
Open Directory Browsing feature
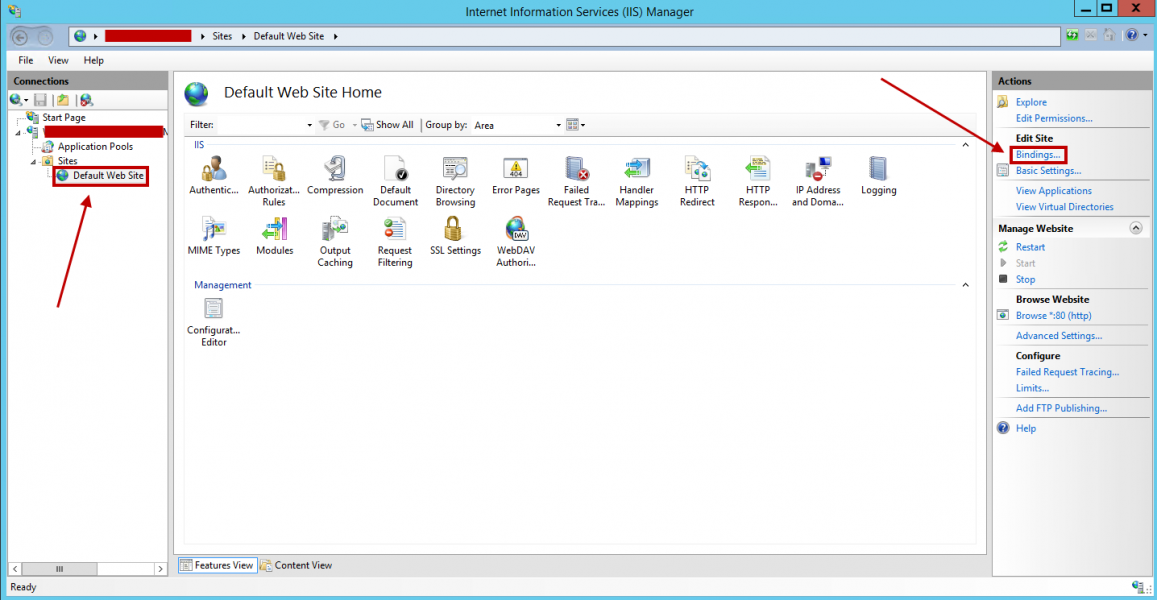pos(455,182)
